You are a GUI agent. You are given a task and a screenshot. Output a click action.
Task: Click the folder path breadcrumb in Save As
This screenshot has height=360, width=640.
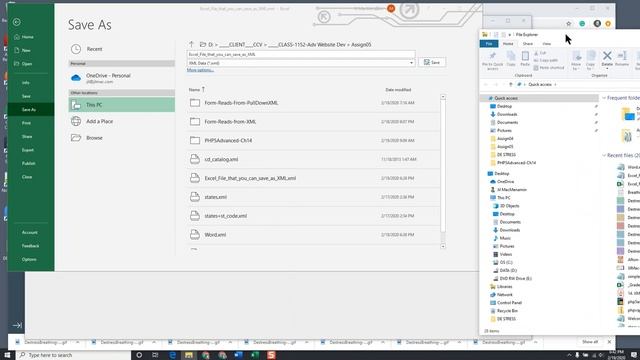[x=289, y=44]
